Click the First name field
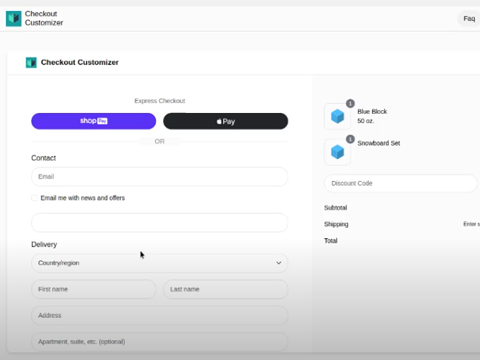Viewport: 480px width, 360px height. coord(94,289)
